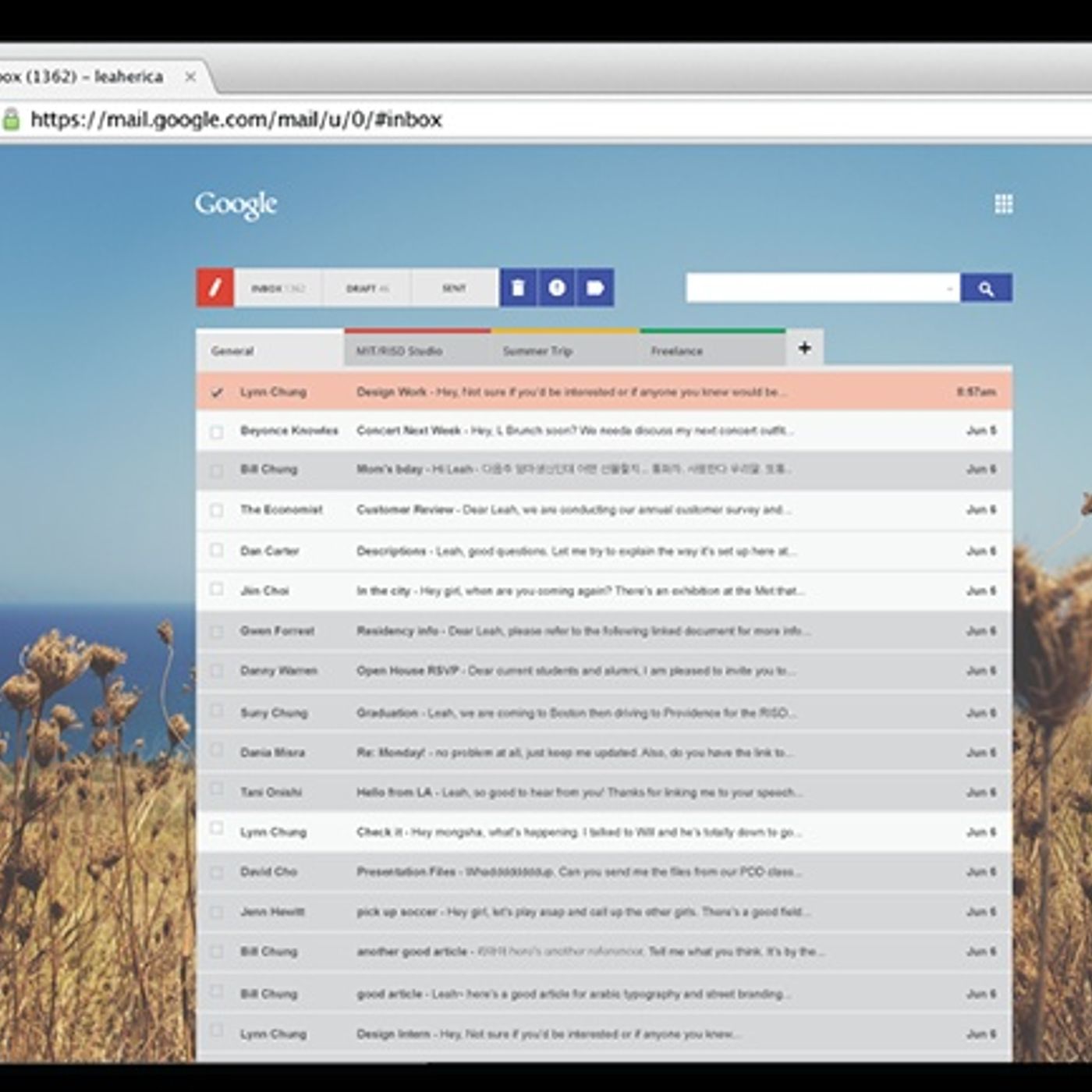This screenshot has height=1092, width=1092.
Task: Open the Sent folder button
Action: [x=455, y=288]
